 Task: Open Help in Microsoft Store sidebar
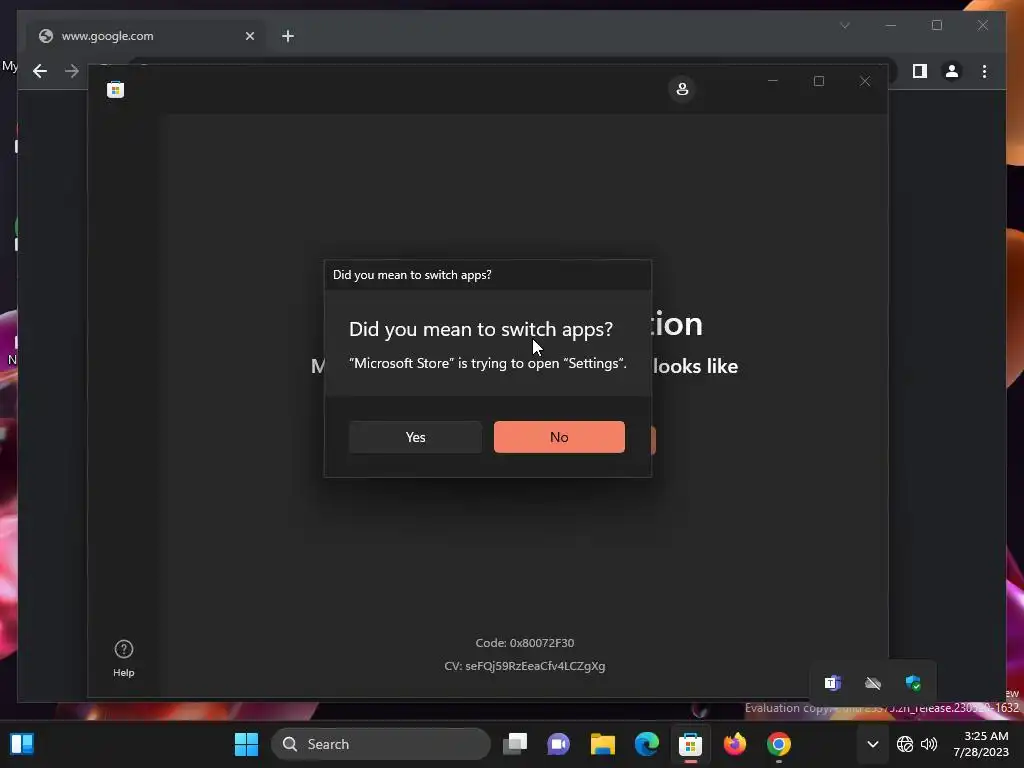click(123, 658)
